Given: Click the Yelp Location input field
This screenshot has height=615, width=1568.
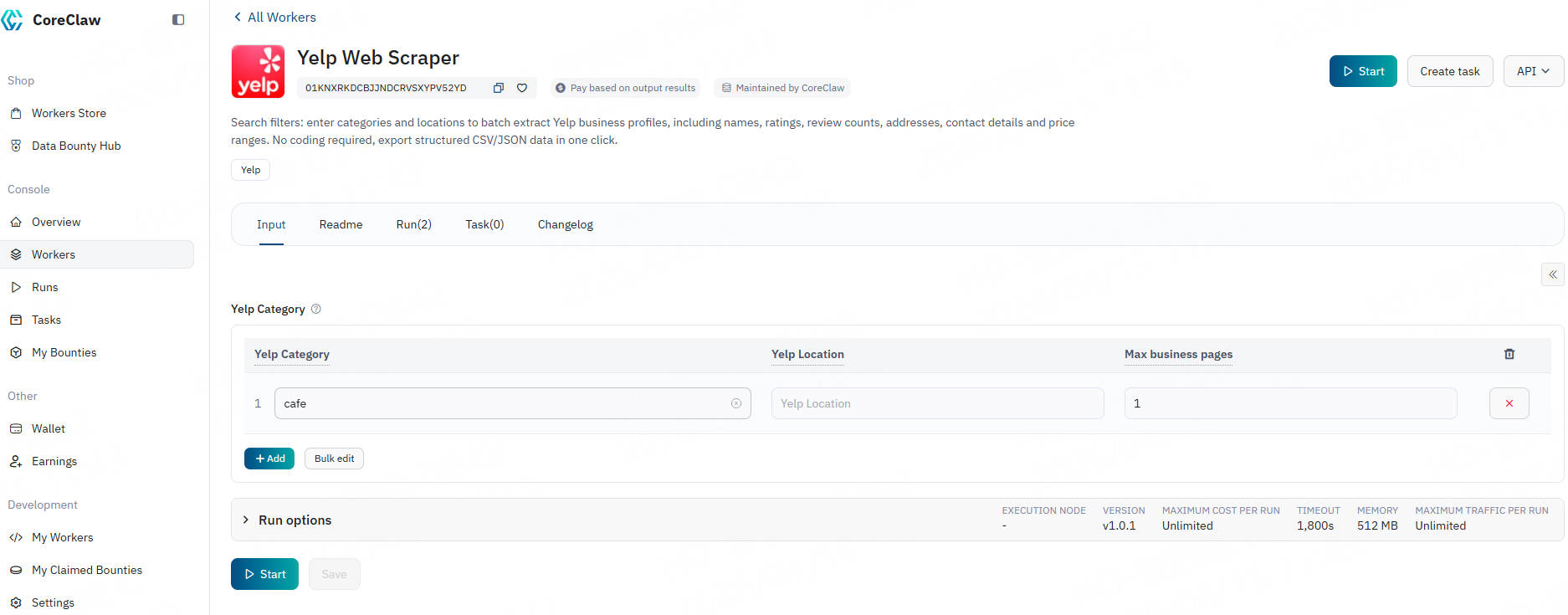Looking at the screenshot, I should point(937,403).
